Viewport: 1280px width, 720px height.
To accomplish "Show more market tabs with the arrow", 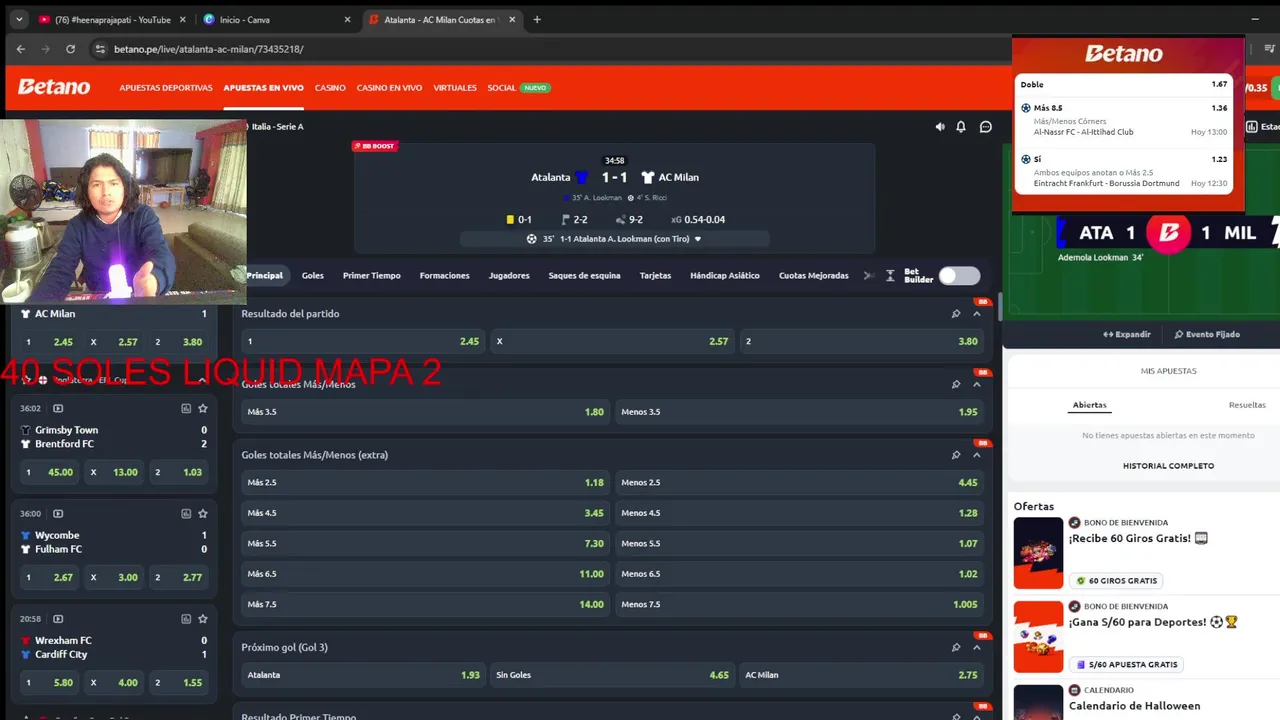I will pyautogui.click(x=868, y=275).
